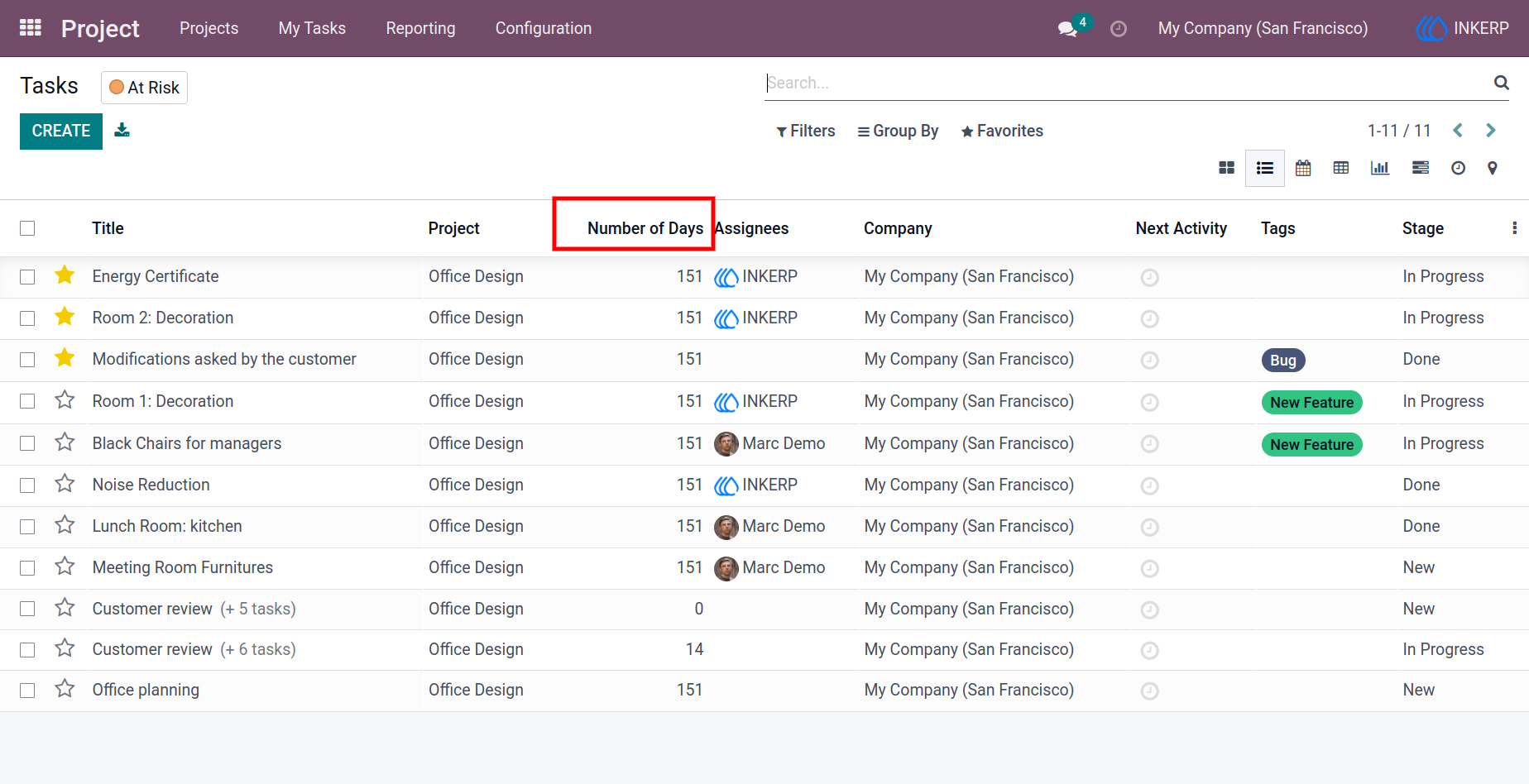
Task: Open the apps grid menu
Action: (x=31, y=28)
